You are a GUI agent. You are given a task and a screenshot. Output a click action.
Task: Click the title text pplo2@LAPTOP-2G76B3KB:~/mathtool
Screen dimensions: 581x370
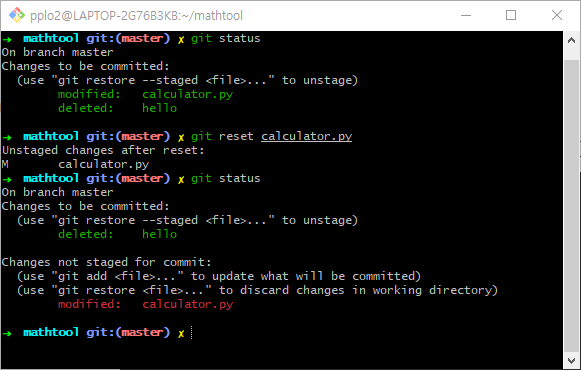coord(136,16)
